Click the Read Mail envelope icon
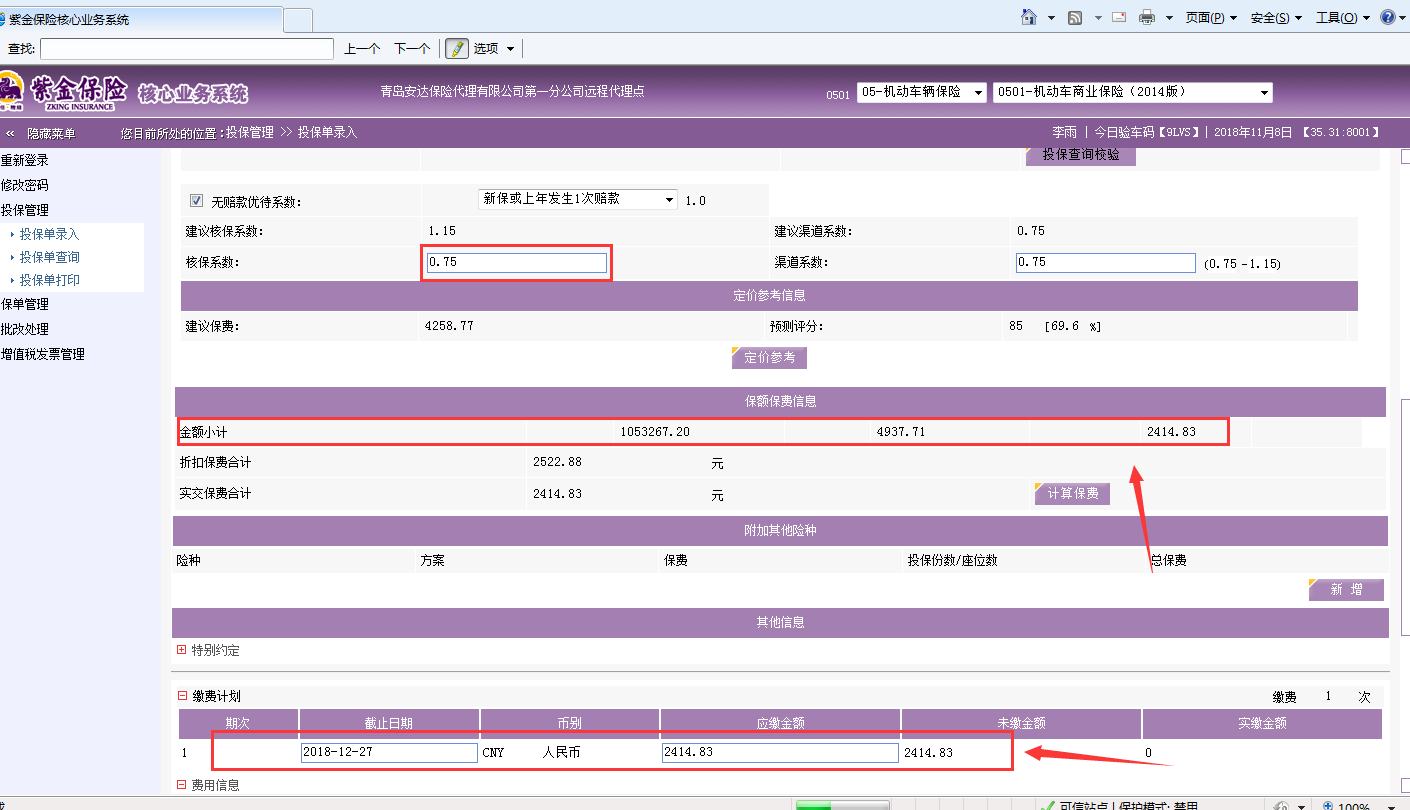The image size is (1410, 810). (1119, 18)
